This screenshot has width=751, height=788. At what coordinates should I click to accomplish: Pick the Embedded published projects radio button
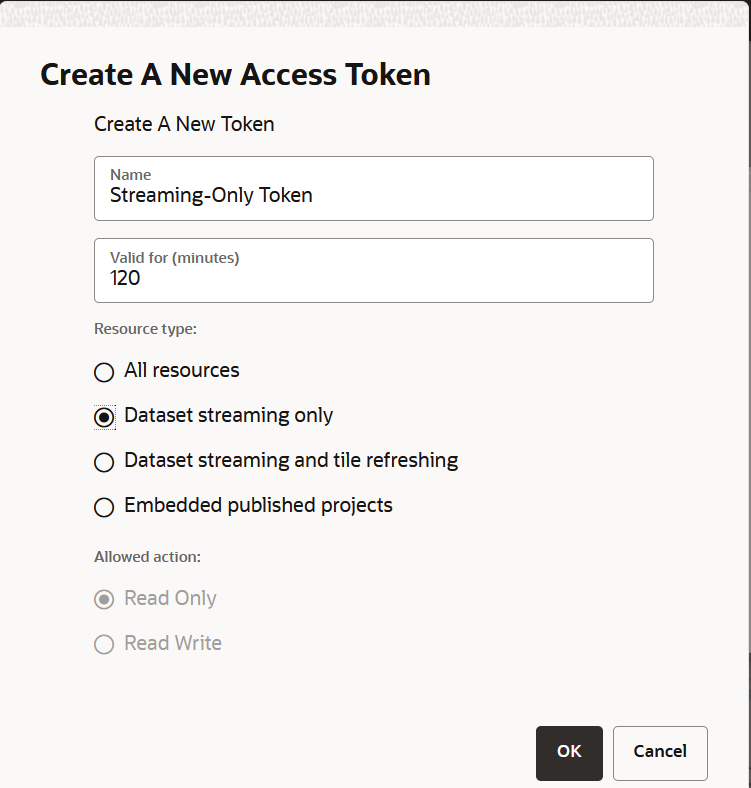pyautogui.click(x=104, y=507)
